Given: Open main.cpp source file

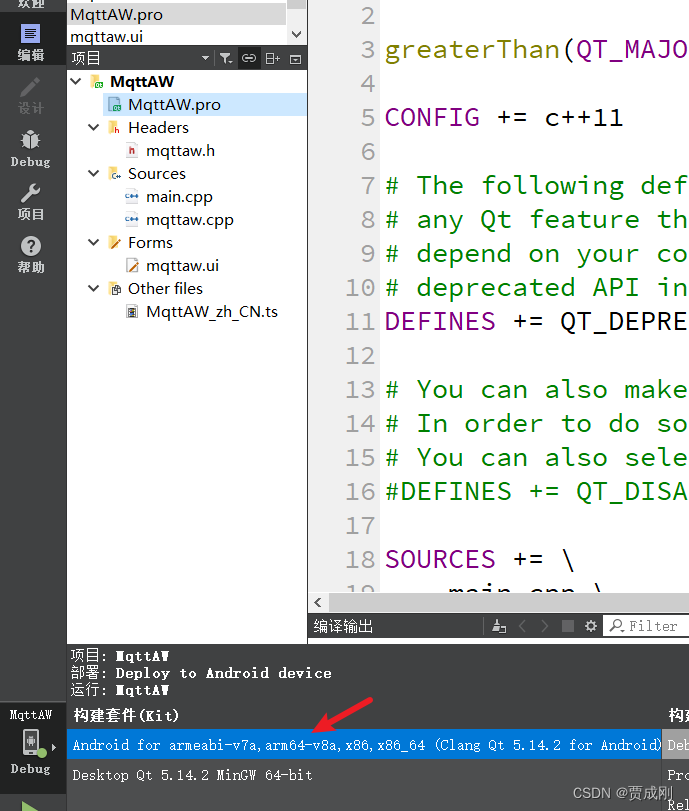Looking at the screenshot, I should click(x=179, y=197).
